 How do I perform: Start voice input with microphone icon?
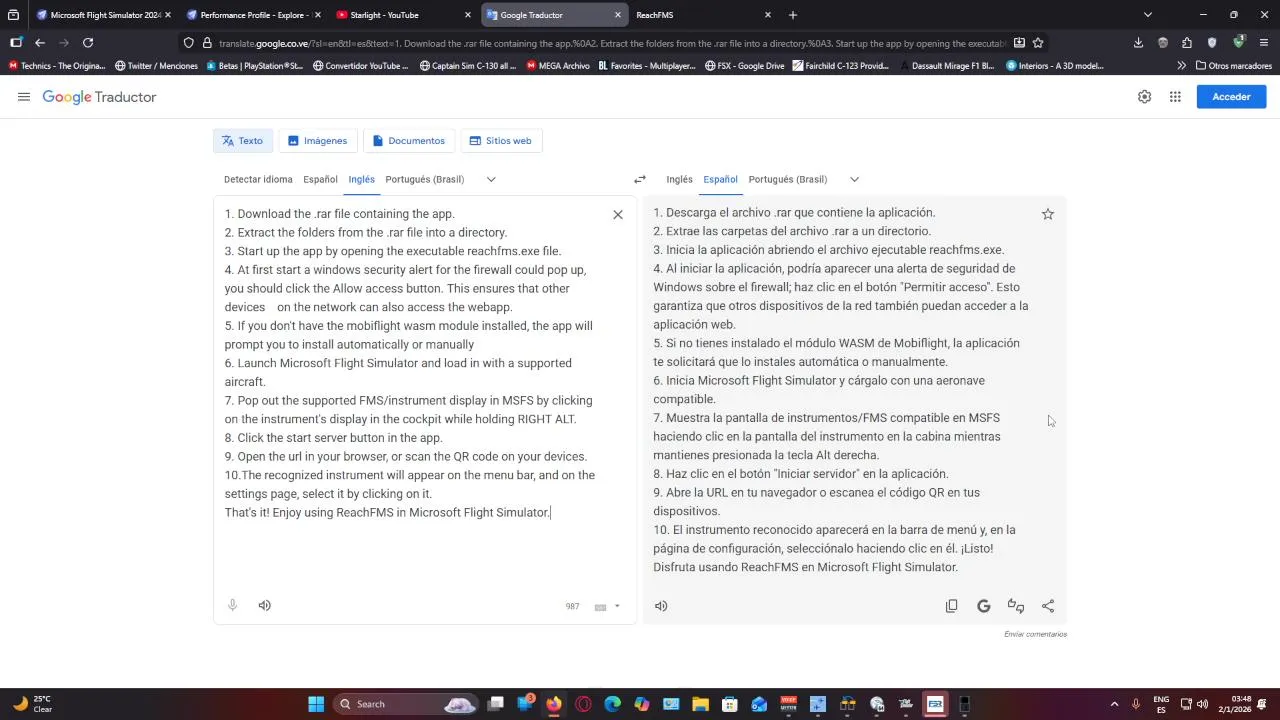pos(232,605)
